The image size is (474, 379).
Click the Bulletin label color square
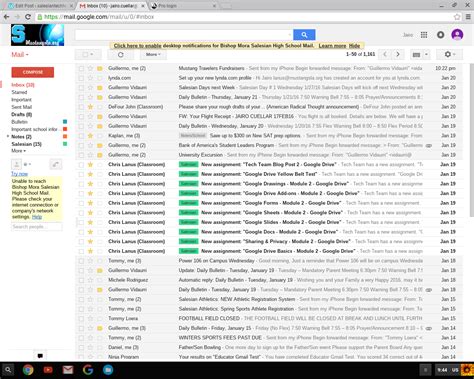pos(65,122)
